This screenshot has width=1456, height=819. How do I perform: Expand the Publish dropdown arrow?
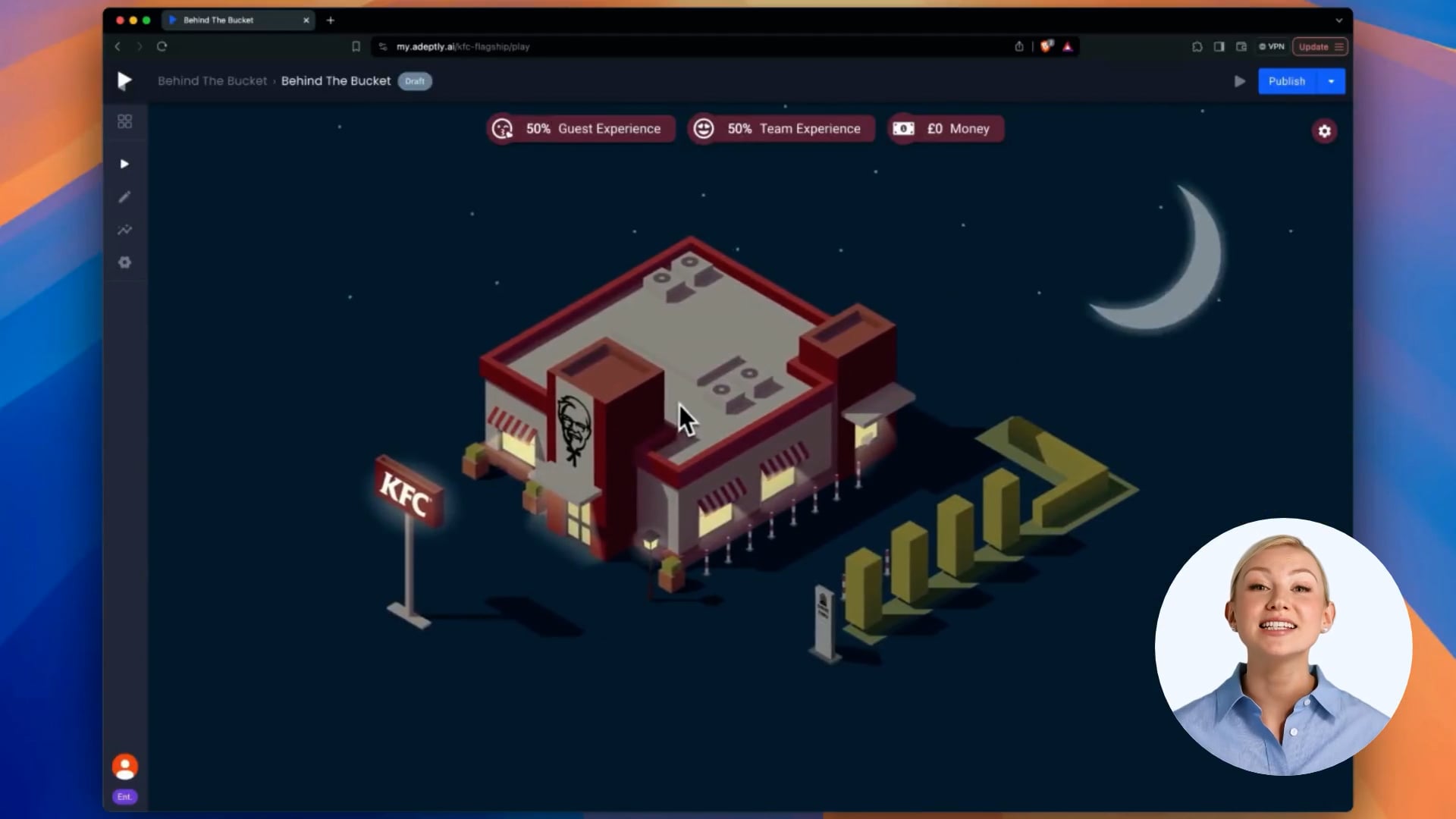click(x=1331, y=81)
